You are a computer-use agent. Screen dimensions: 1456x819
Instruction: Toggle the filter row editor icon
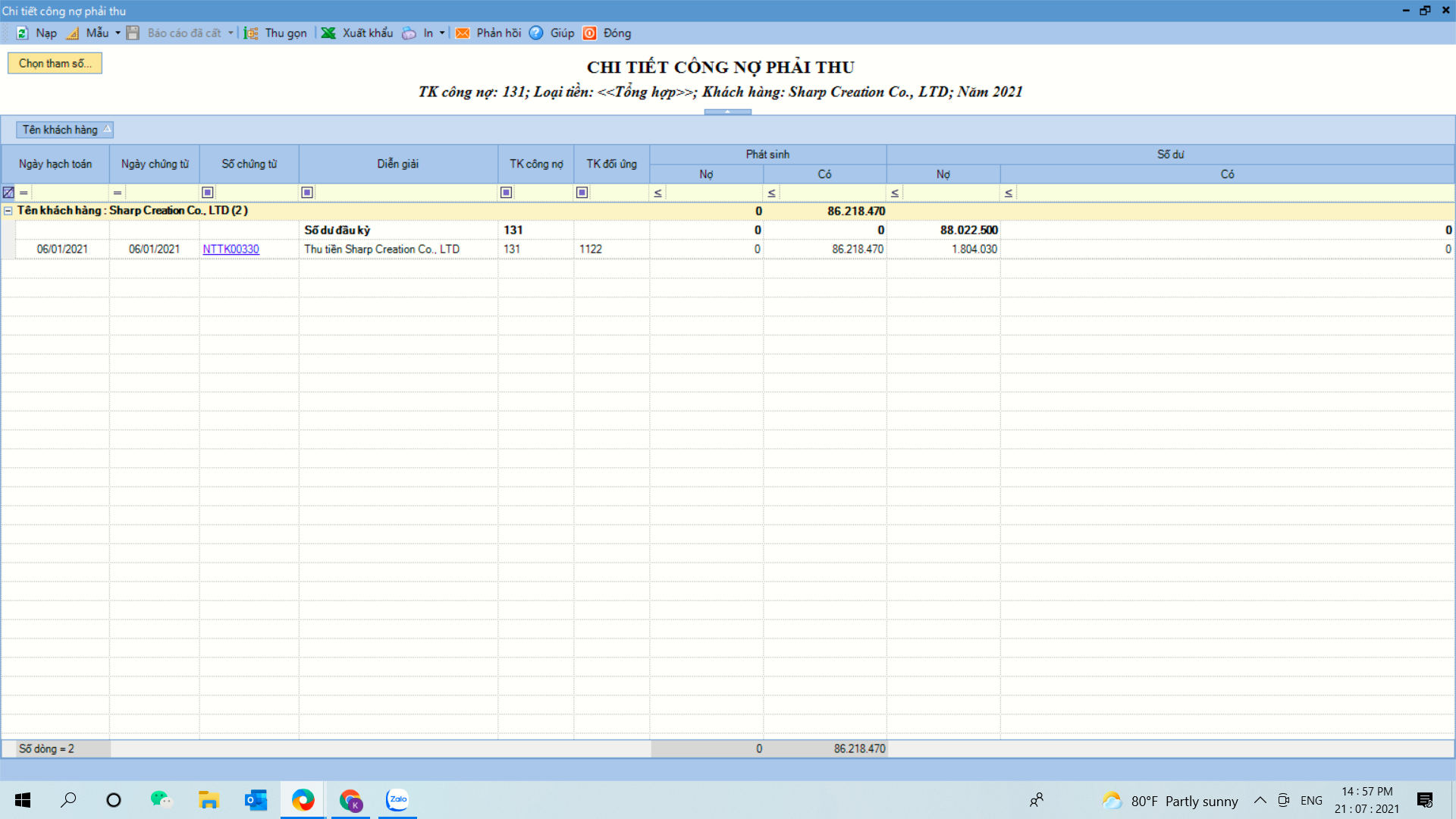[8, 193]
